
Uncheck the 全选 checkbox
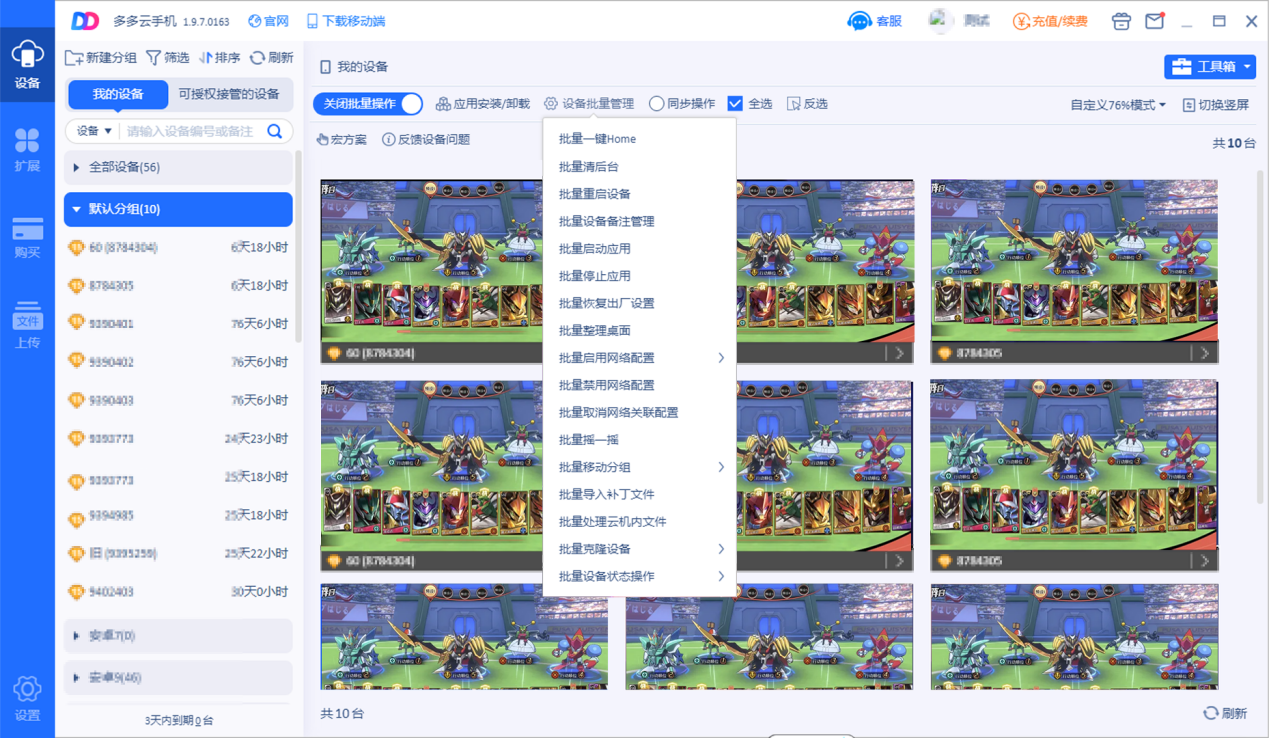735,104
